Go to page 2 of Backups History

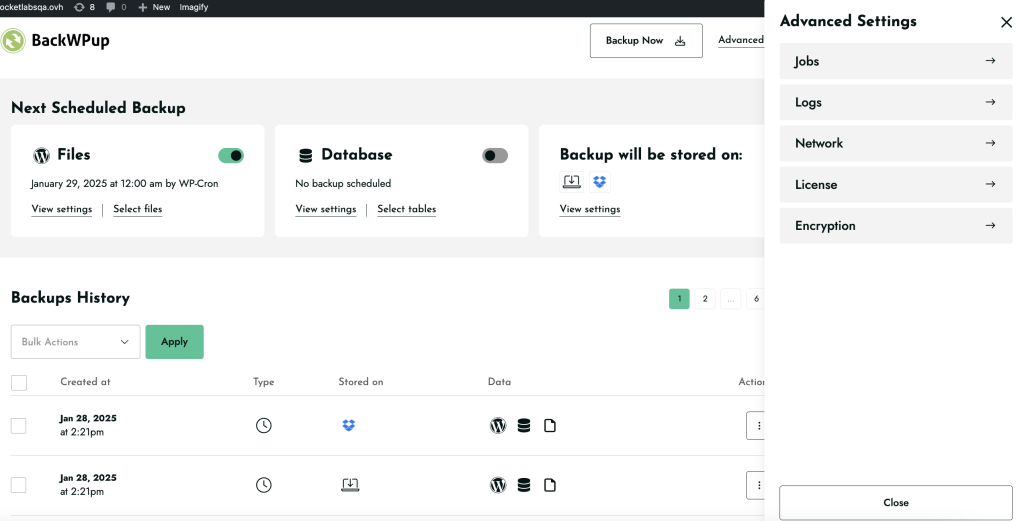705,299
